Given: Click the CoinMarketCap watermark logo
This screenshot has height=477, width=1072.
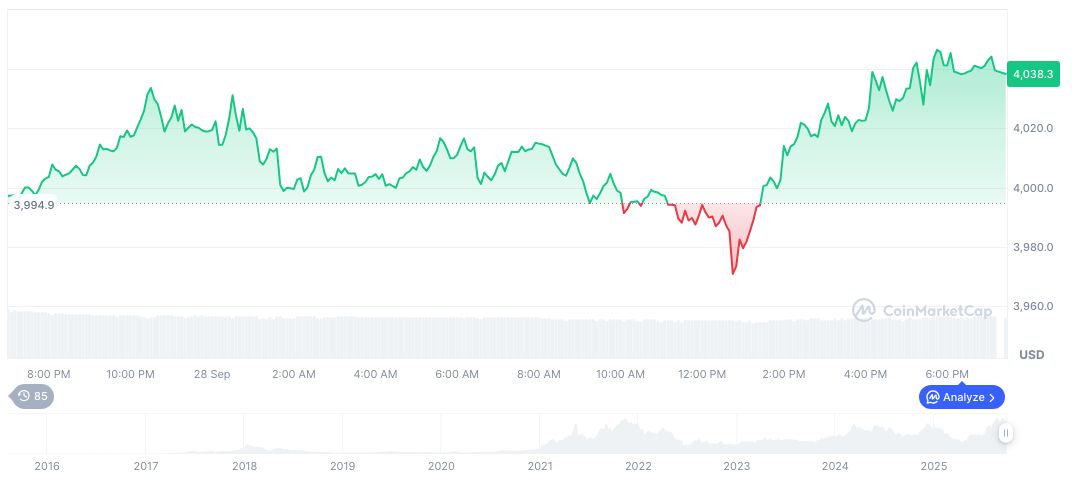Looking at the screenshot, I should (922, 311).
